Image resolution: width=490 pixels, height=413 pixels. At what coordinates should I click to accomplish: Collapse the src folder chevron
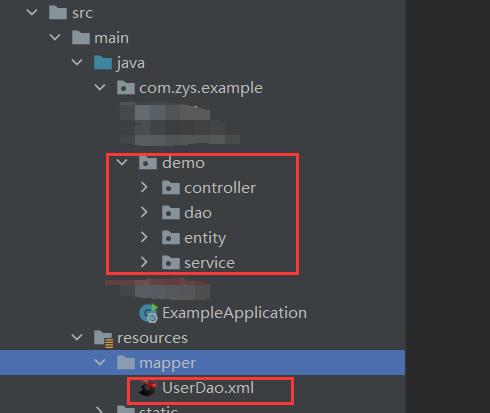(32, 13)
